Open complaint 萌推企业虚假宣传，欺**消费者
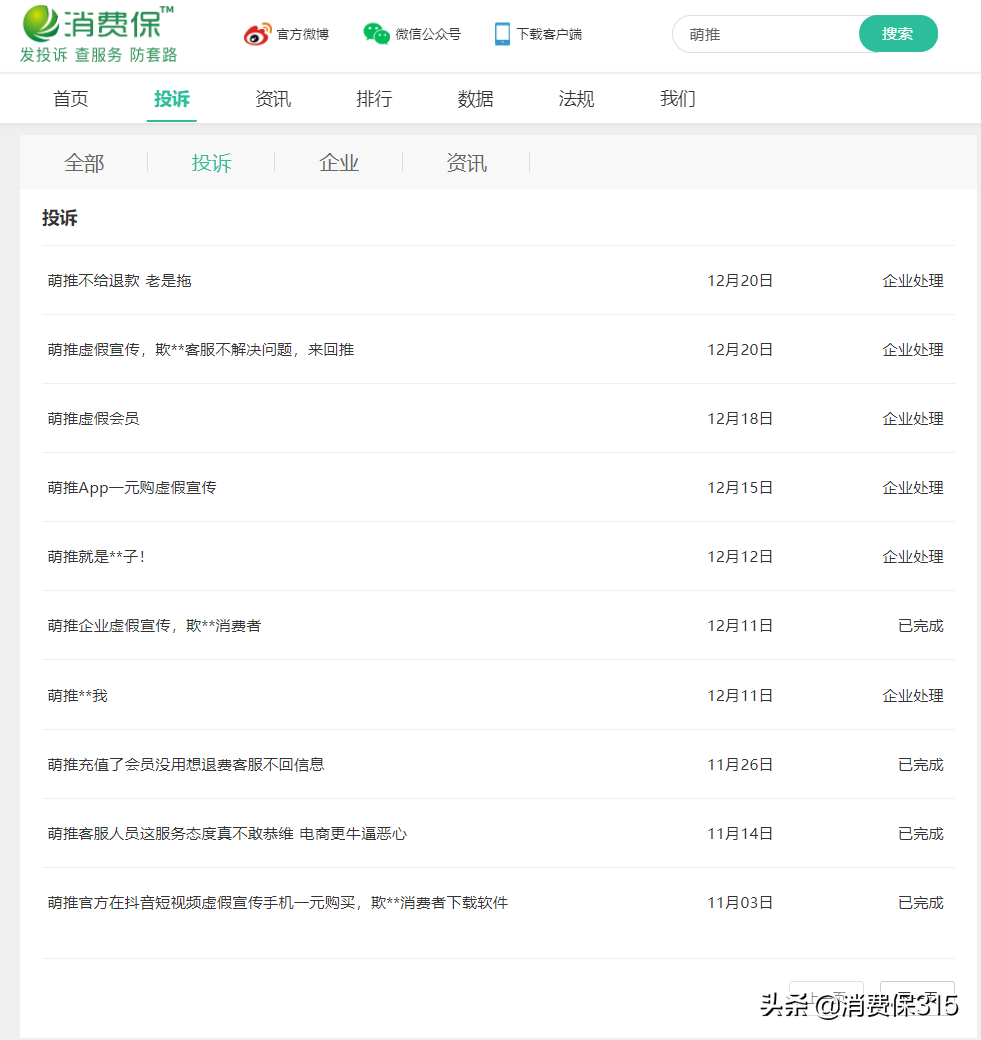Image resolution: width=981 pixels, height=1040 pixels. pyautogui.click(x=155, y=625)
